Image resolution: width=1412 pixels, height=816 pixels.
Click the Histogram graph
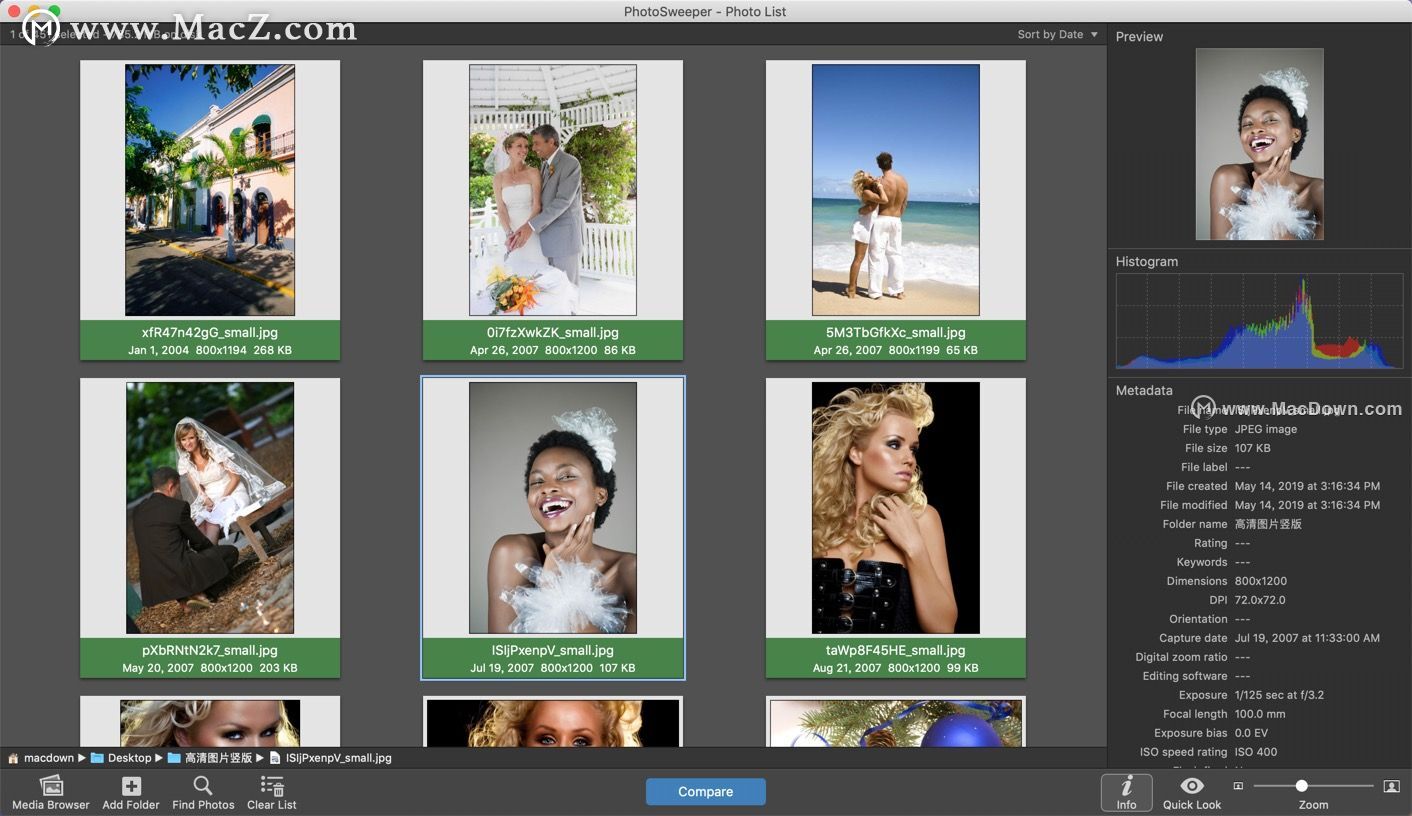point(1259,322)
